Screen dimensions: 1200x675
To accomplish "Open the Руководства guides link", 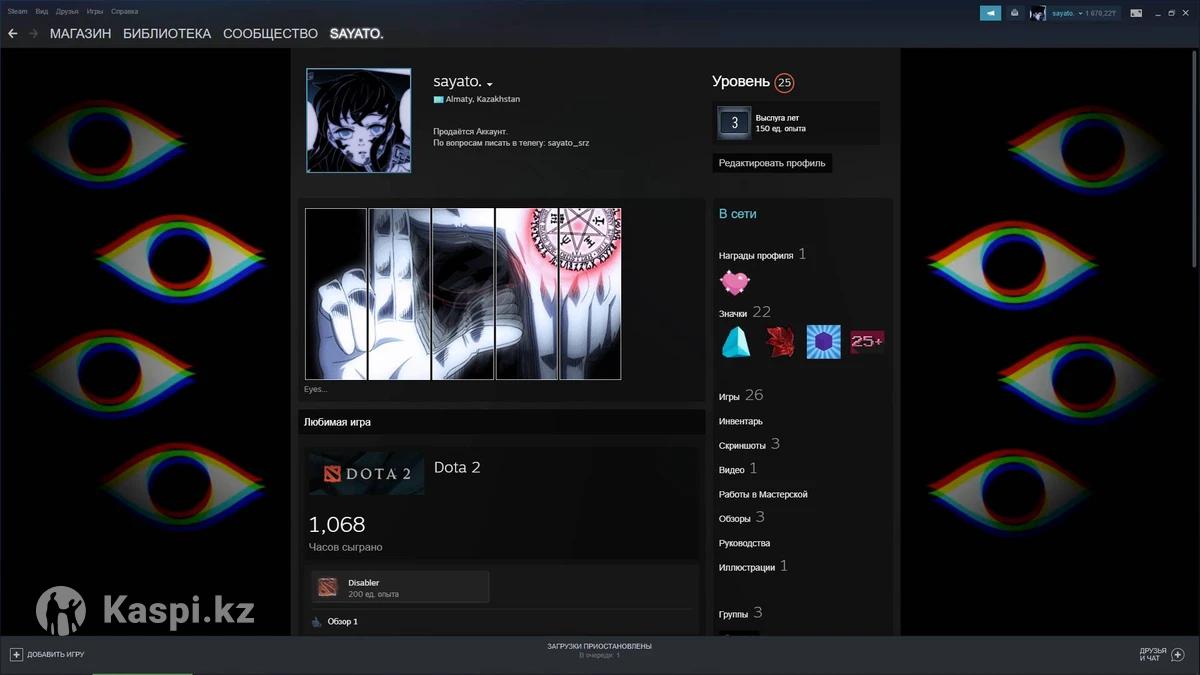I will pos(745,543).
